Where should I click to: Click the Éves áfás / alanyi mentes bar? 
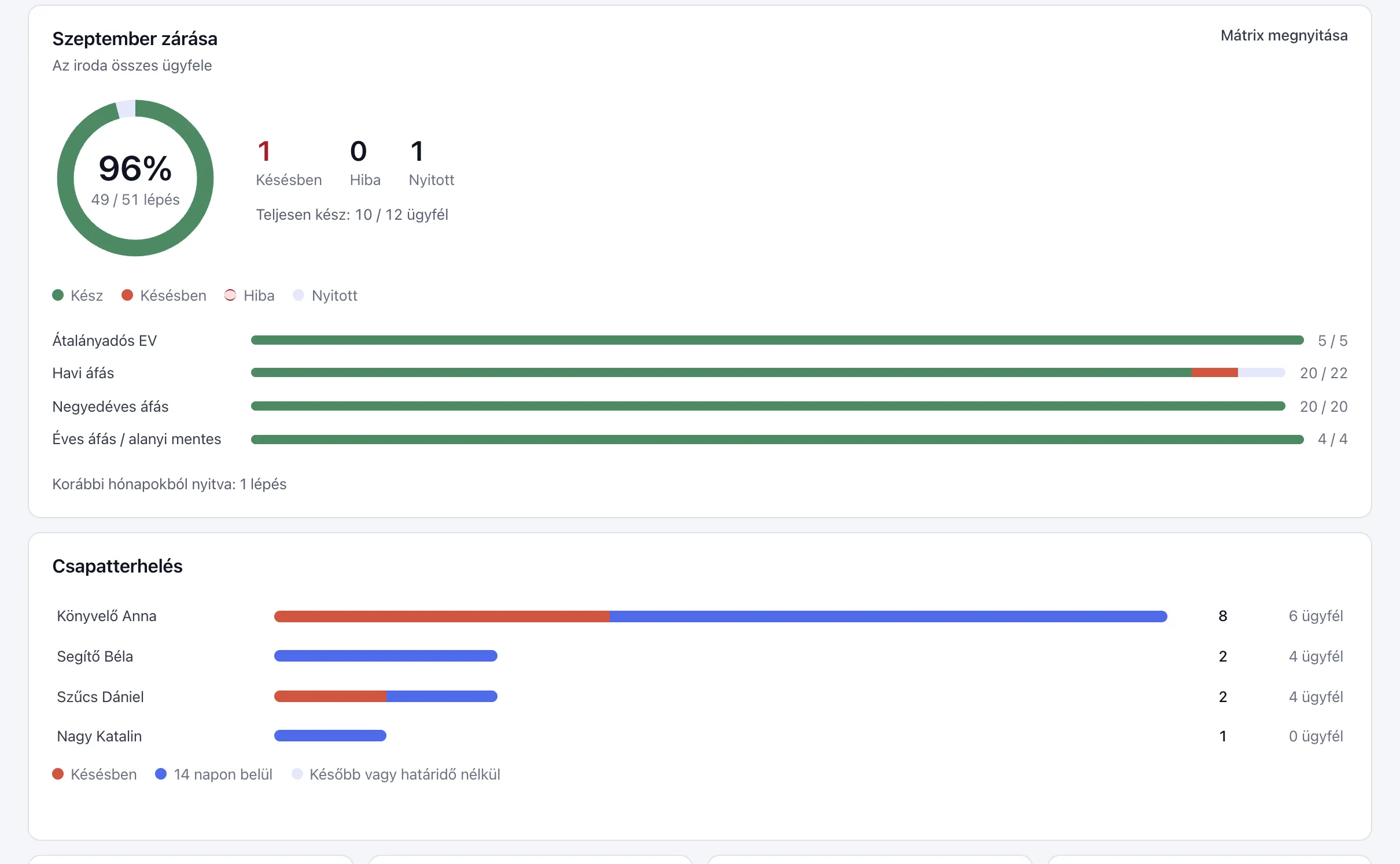[x=777, y=440]
